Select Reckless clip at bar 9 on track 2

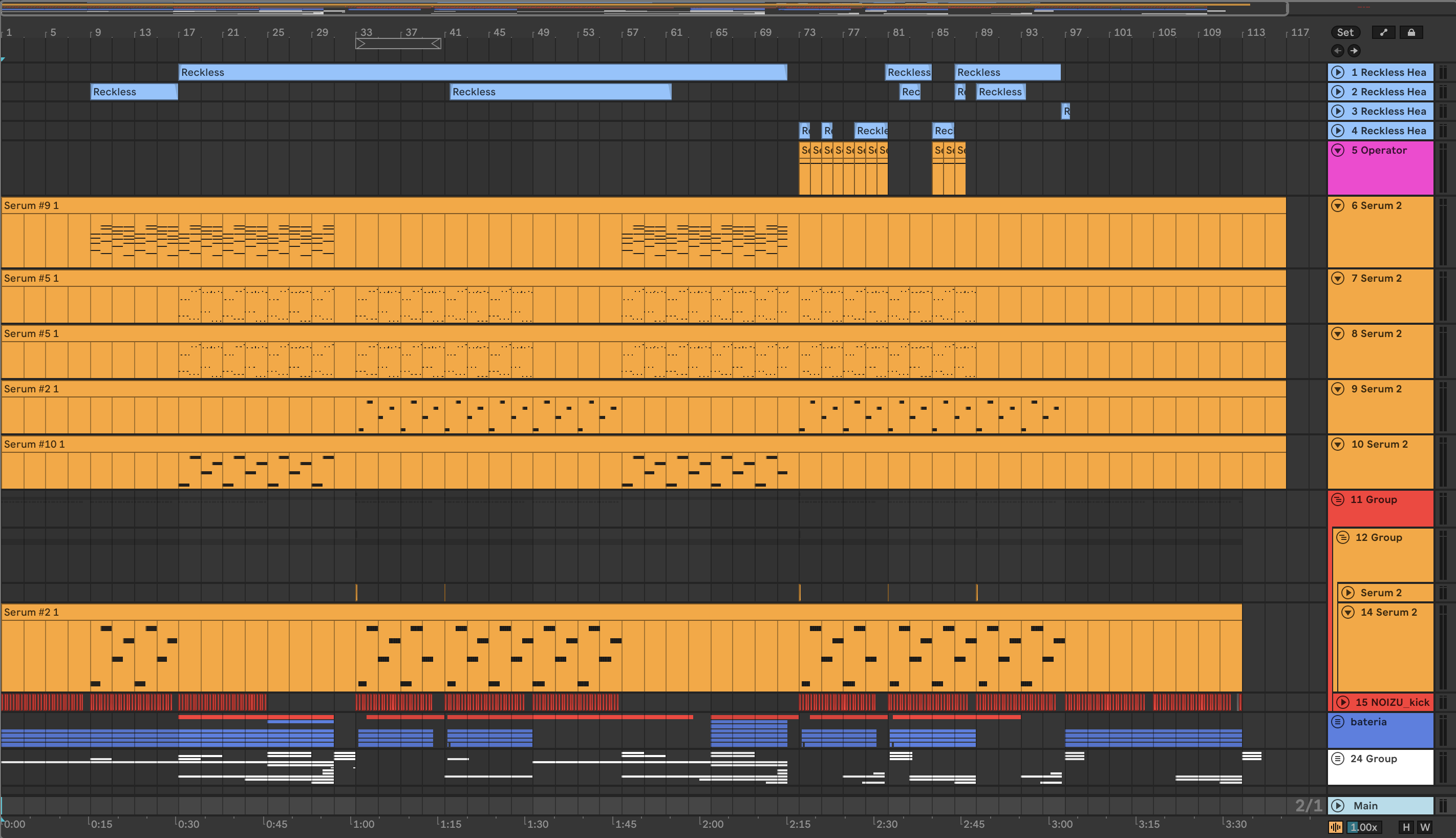point(134,92)
